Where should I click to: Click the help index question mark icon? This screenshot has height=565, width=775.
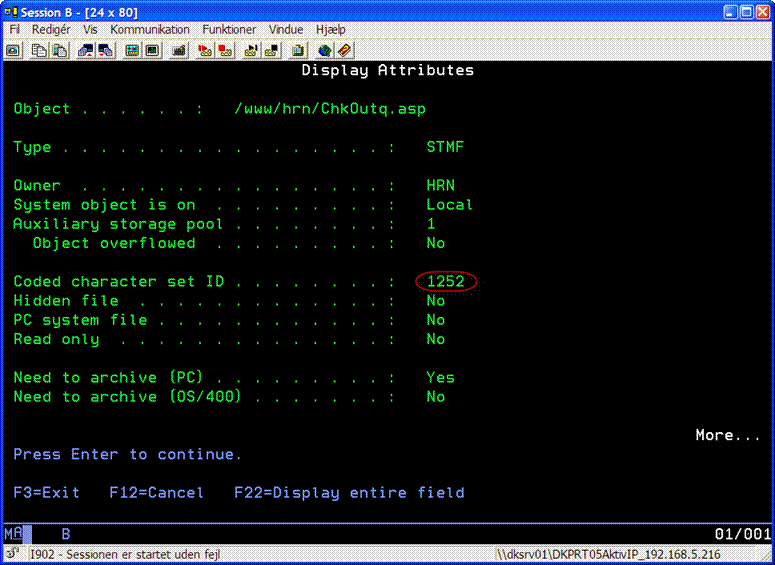[x=344, y=50]
